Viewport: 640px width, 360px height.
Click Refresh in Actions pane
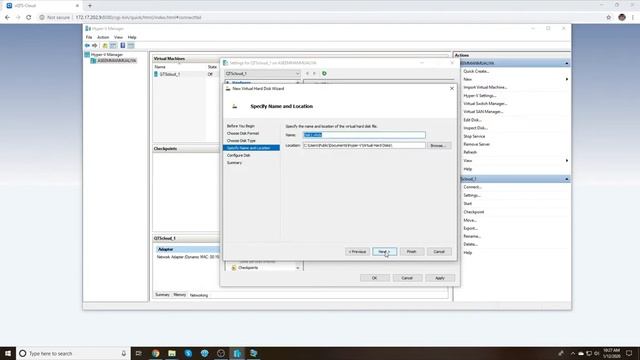[470, 152]
